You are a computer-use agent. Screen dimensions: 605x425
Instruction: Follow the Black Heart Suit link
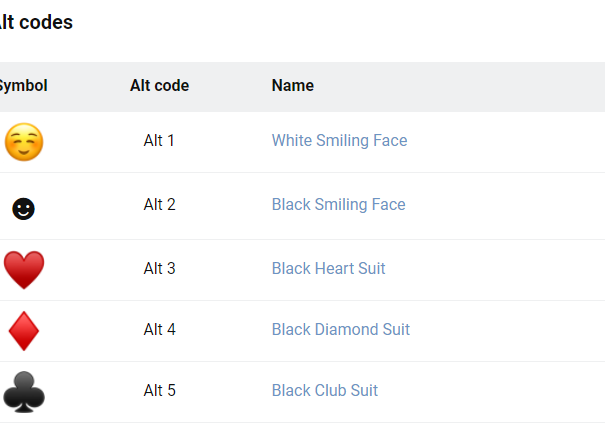328,269
